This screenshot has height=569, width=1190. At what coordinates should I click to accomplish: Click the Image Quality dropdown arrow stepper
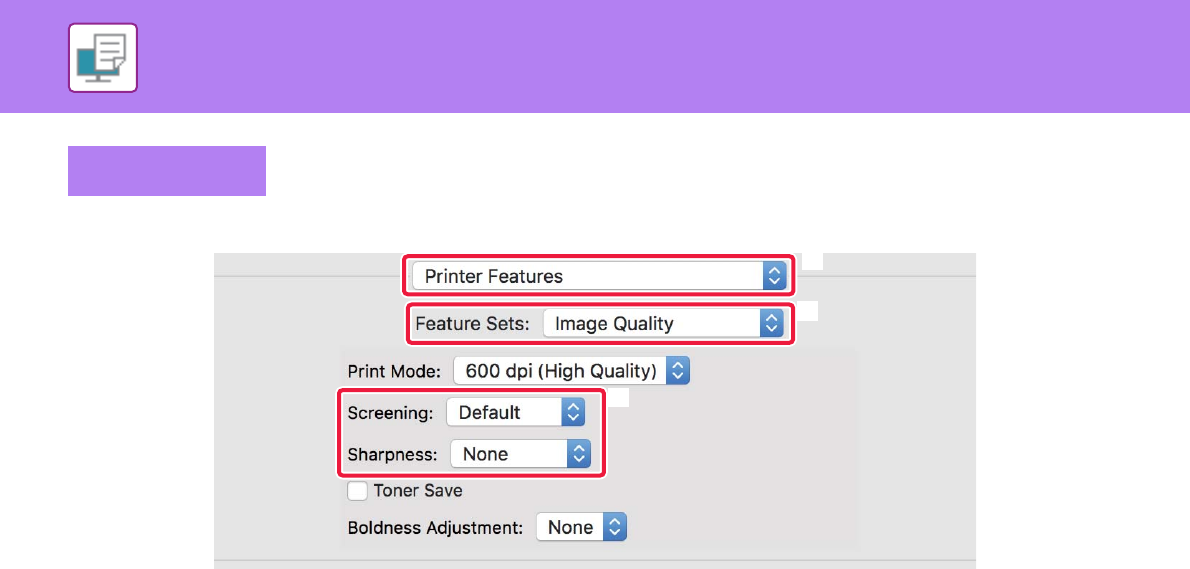(769, 324)
